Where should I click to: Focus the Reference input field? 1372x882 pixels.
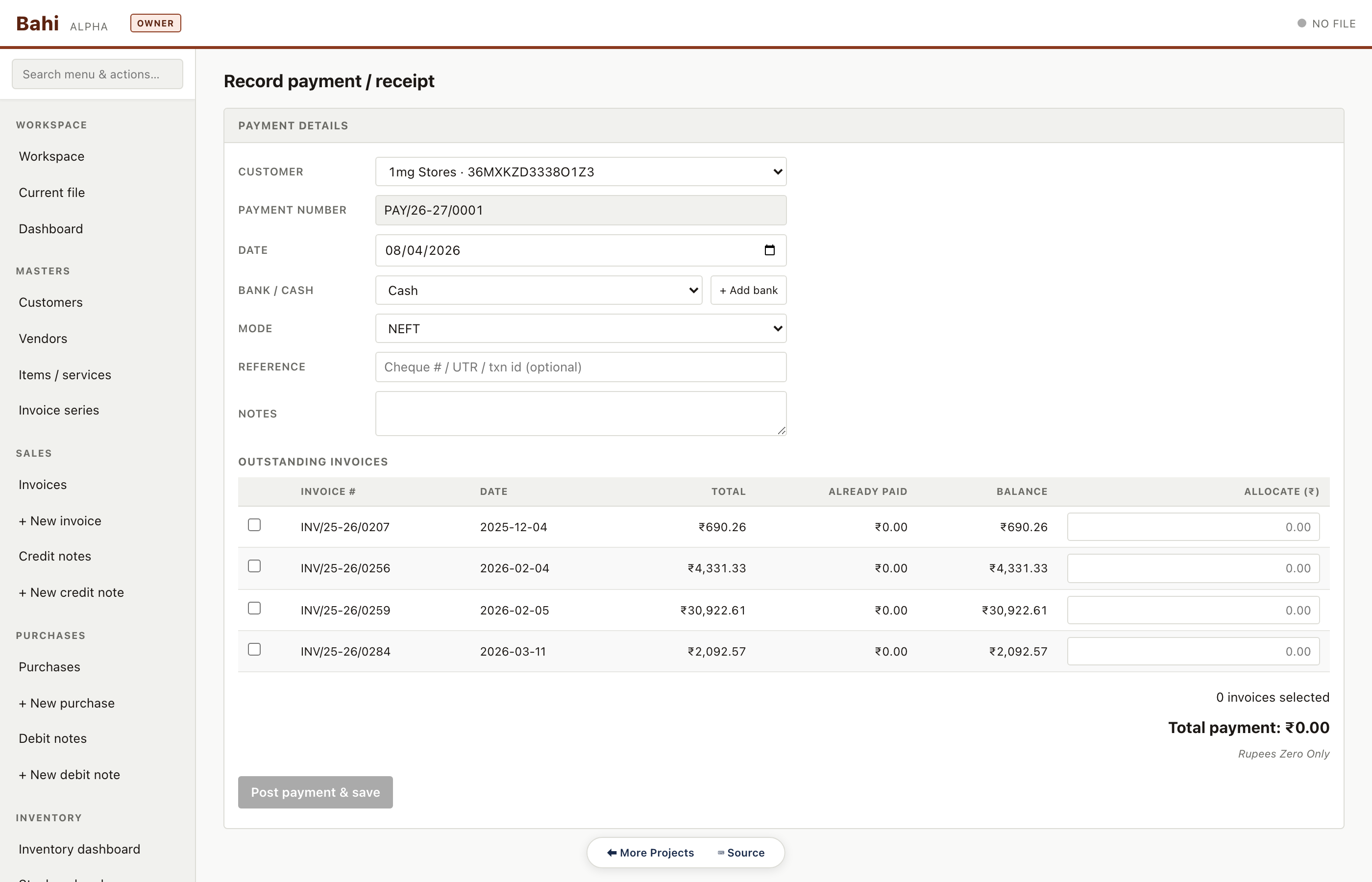coord(580,367)
